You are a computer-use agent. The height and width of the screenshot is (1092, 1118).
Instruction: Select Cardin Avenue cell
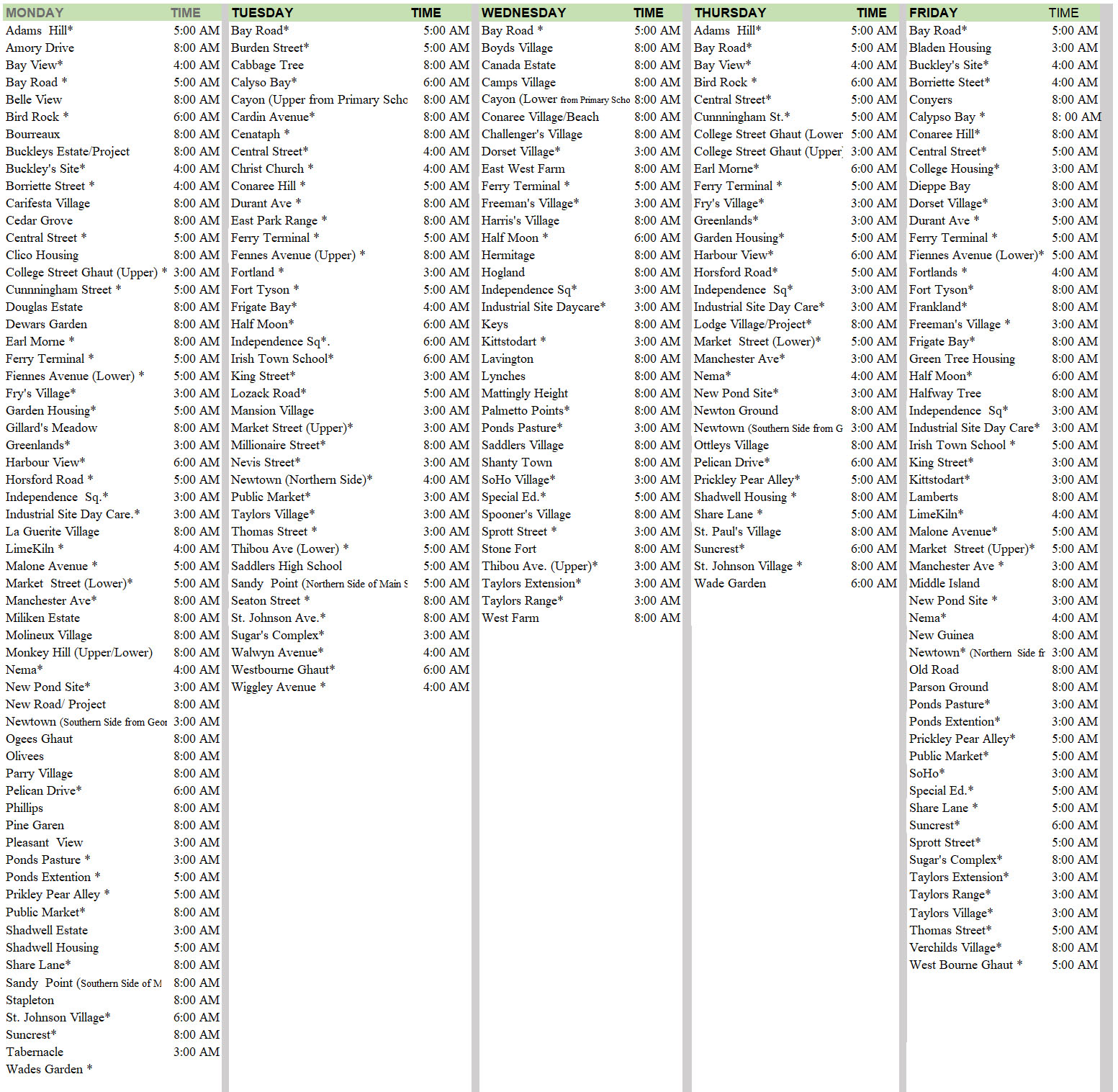click(x=272, y=117)
